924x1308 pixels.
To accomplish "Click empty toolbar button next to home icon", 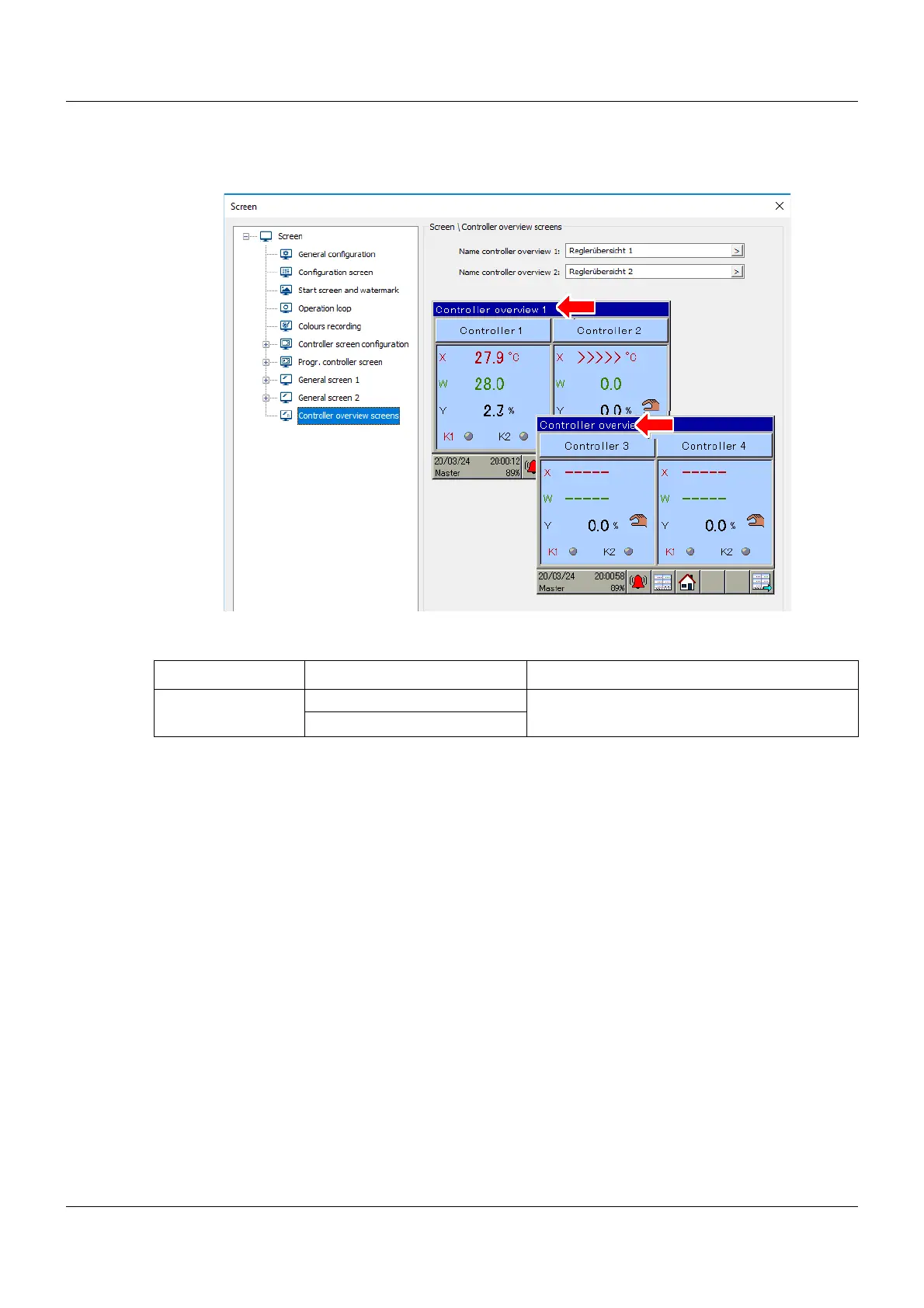I will [x=712, y=582].
